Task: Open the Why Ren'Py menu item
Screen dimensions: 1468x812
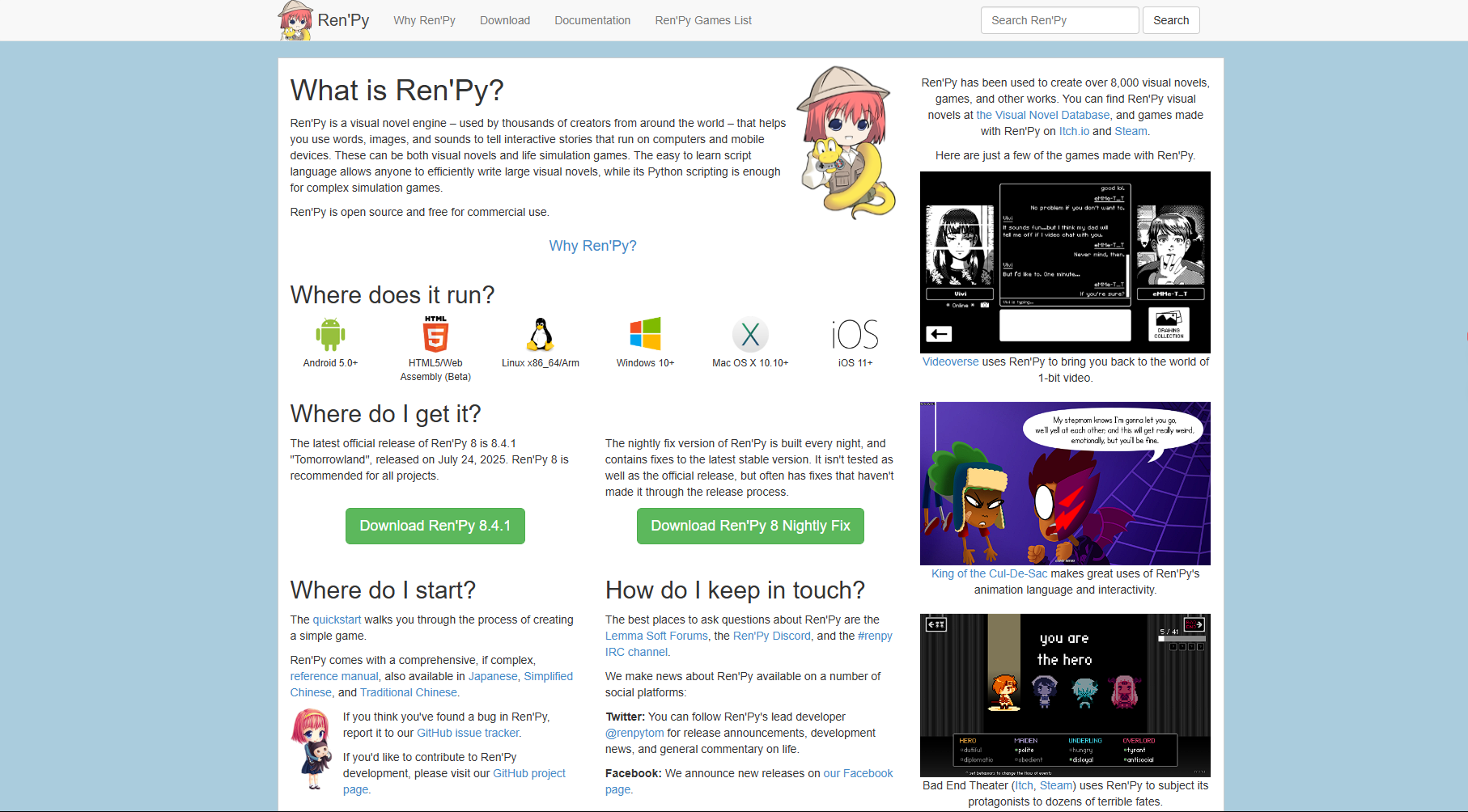Action: tap(424, 20)
